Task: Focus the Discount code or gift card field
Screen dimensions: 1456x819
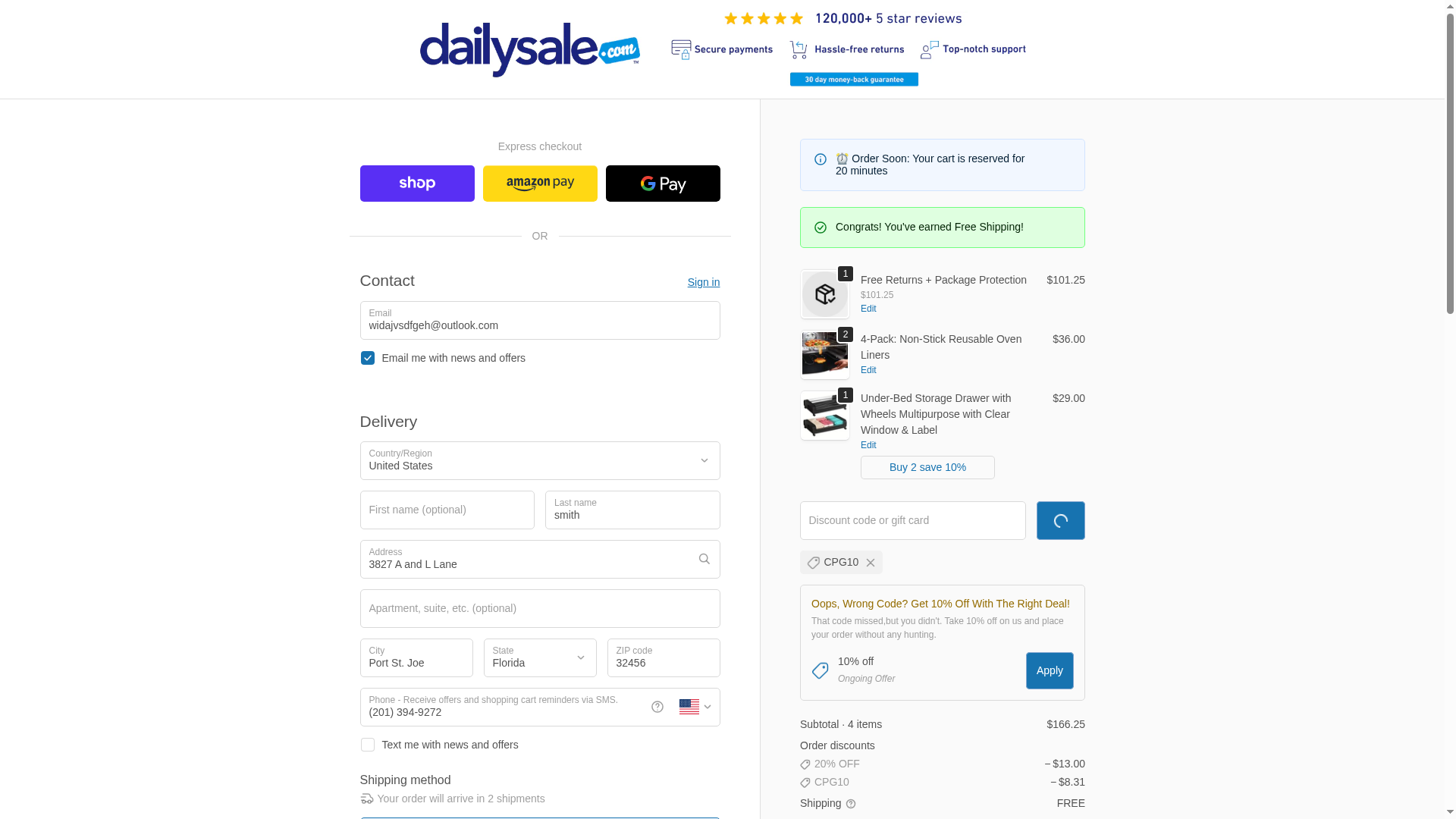Action: pos(913,521)
